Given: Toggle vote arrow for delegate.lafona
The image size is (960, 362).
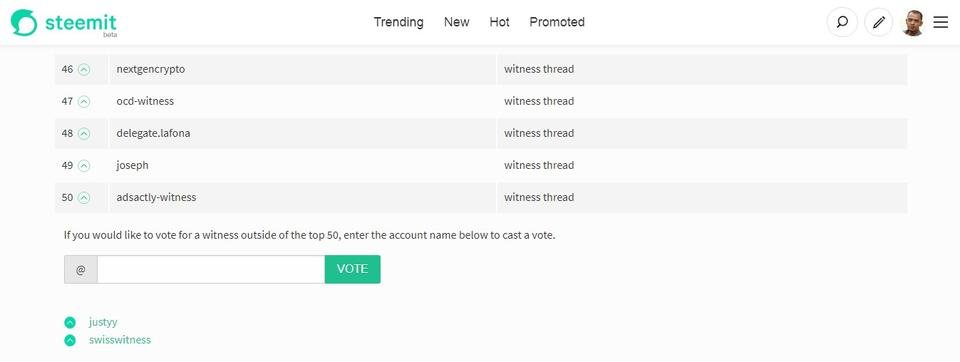Looking at the screenshot, I should (84, 133).
